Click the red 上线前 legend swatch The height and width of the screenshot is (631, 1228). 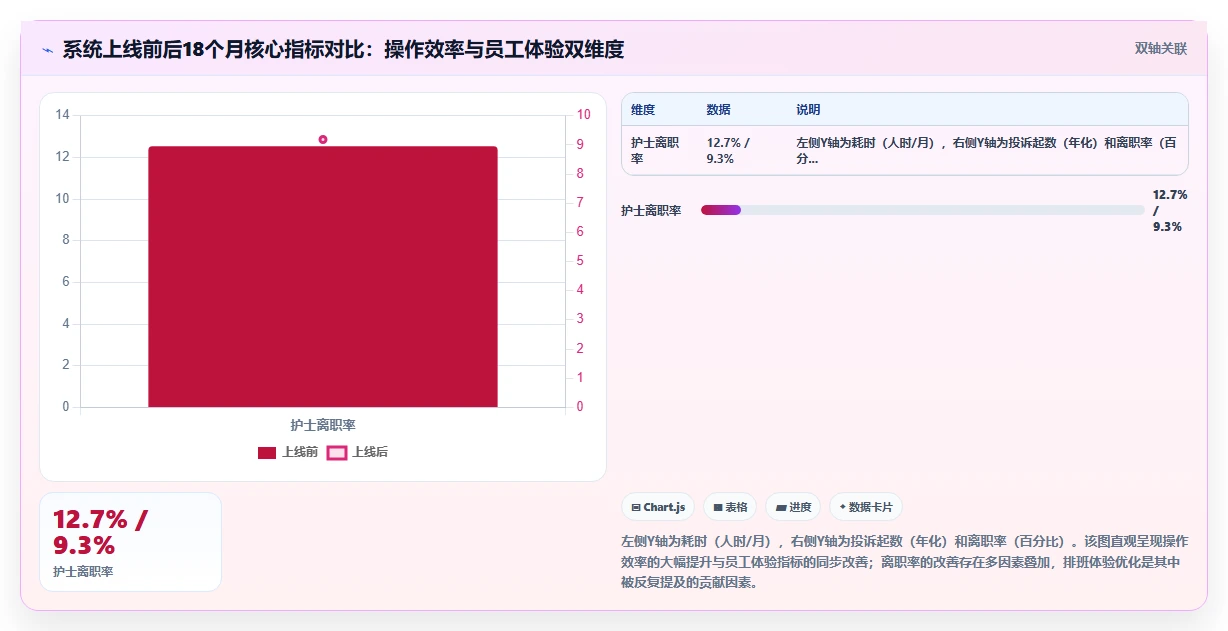tap(267, 453)
